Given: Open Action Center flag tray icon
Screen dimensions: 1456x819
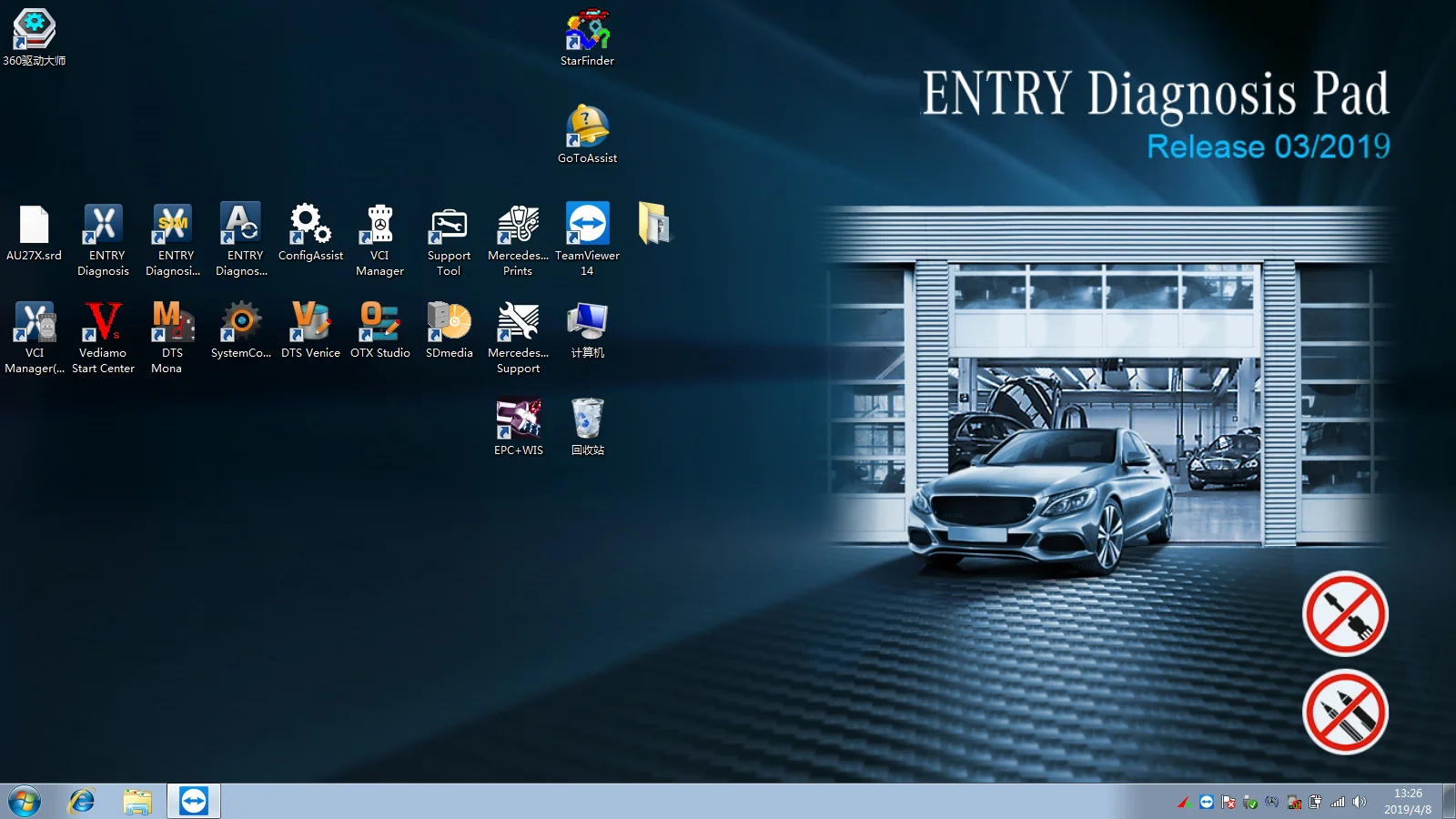Looking at the screenshot, I should tap(1228, 802).
